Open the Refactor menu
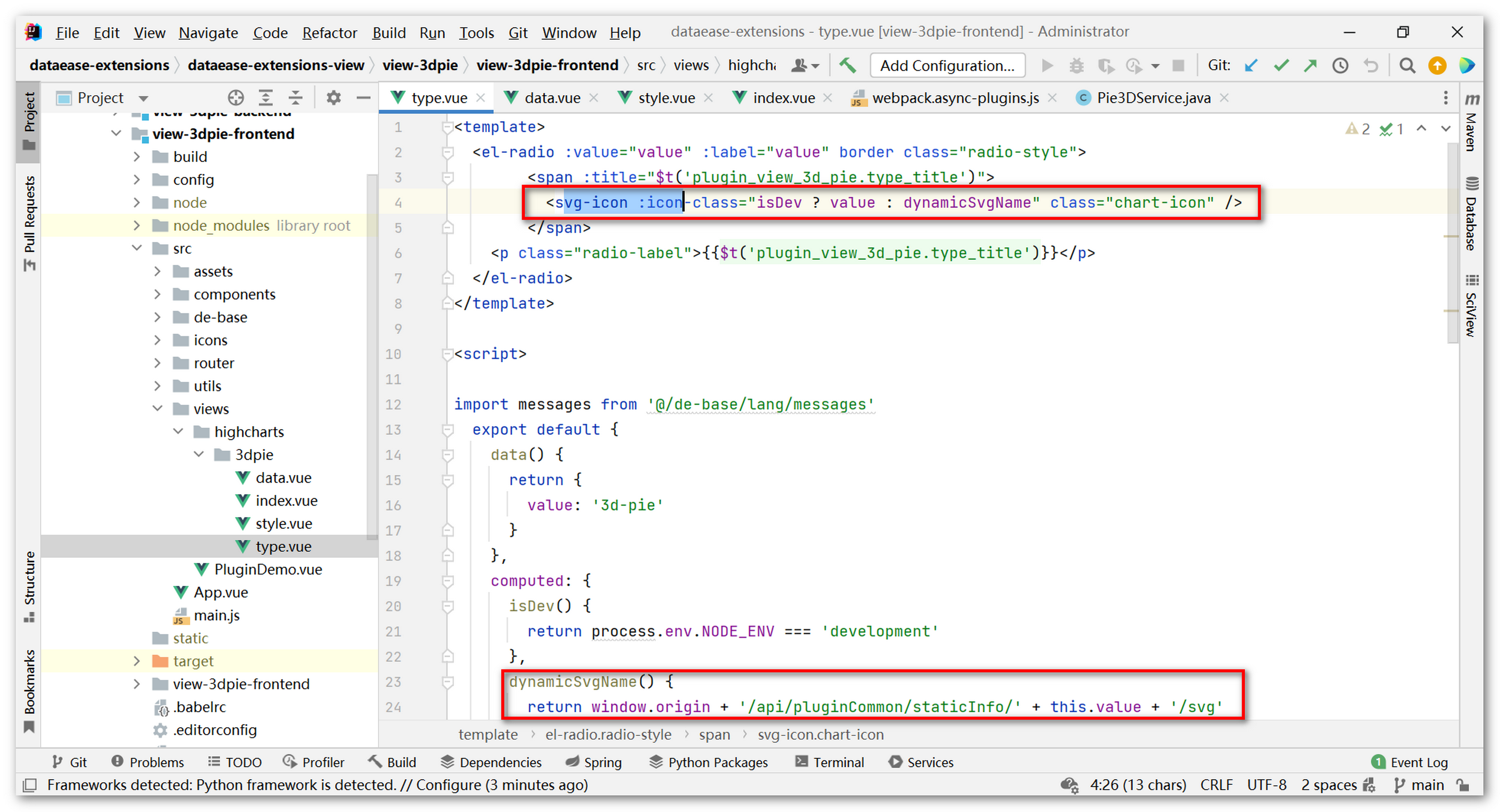 pyautogui.click(x=330, y=32)
